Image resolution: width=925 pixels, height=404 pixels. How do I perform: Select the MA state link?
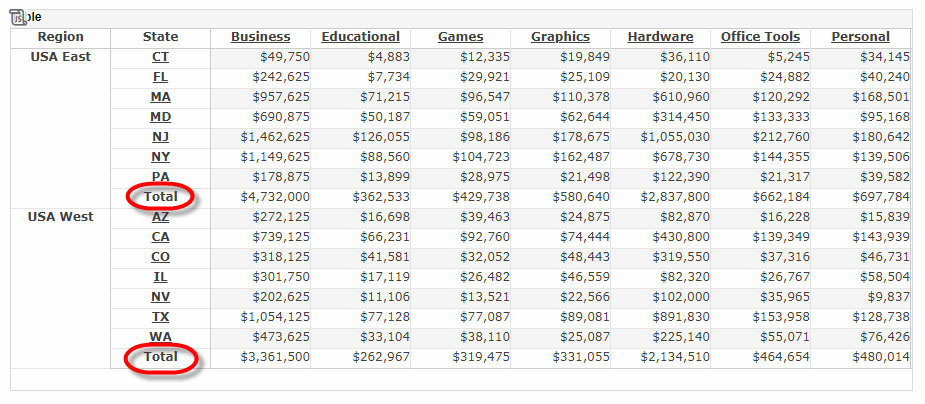160,97
